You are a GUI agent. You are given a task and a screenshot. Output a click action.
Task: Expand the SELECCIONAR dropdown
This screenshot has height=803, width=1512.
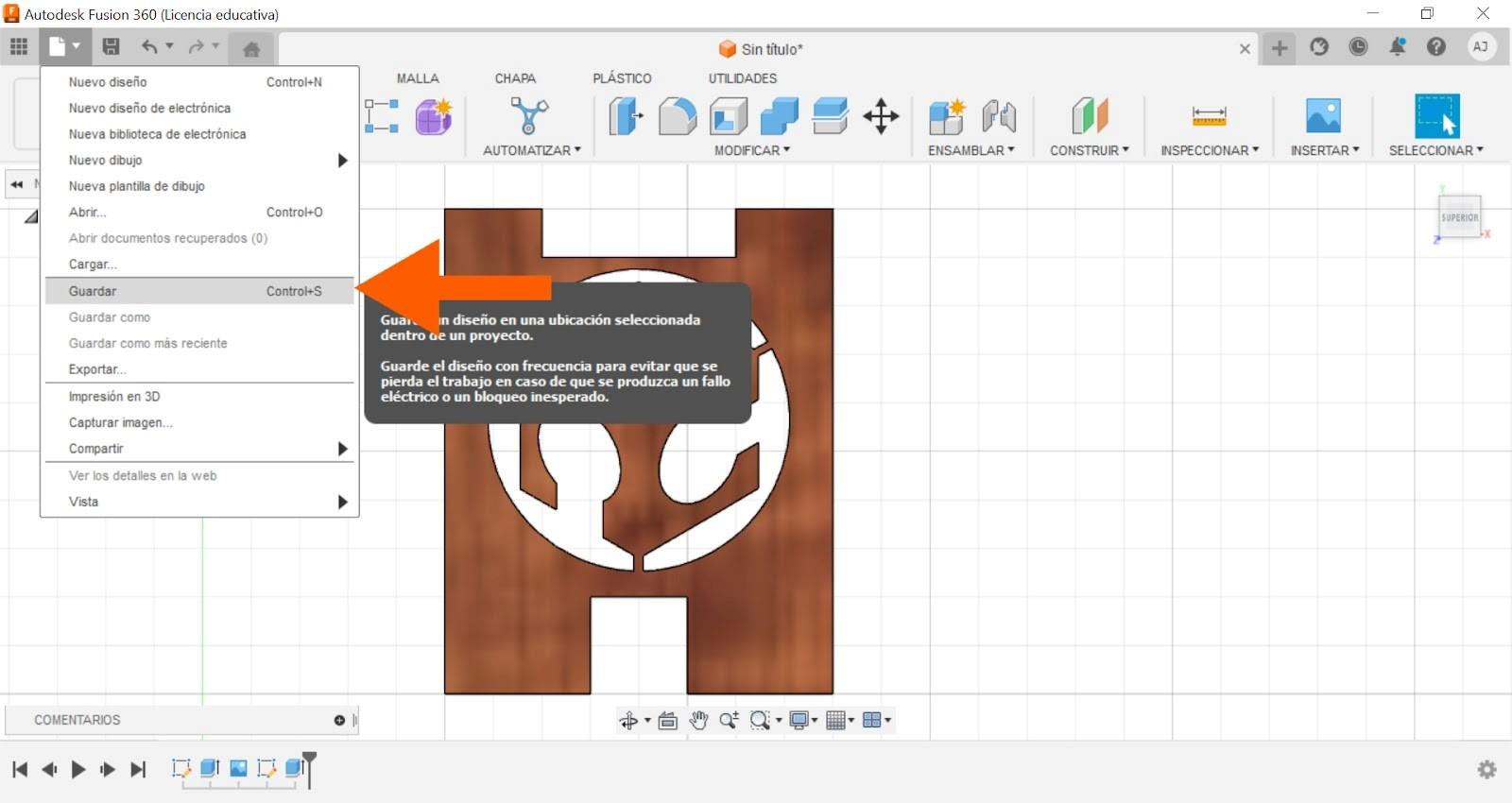click(1436, 150)
